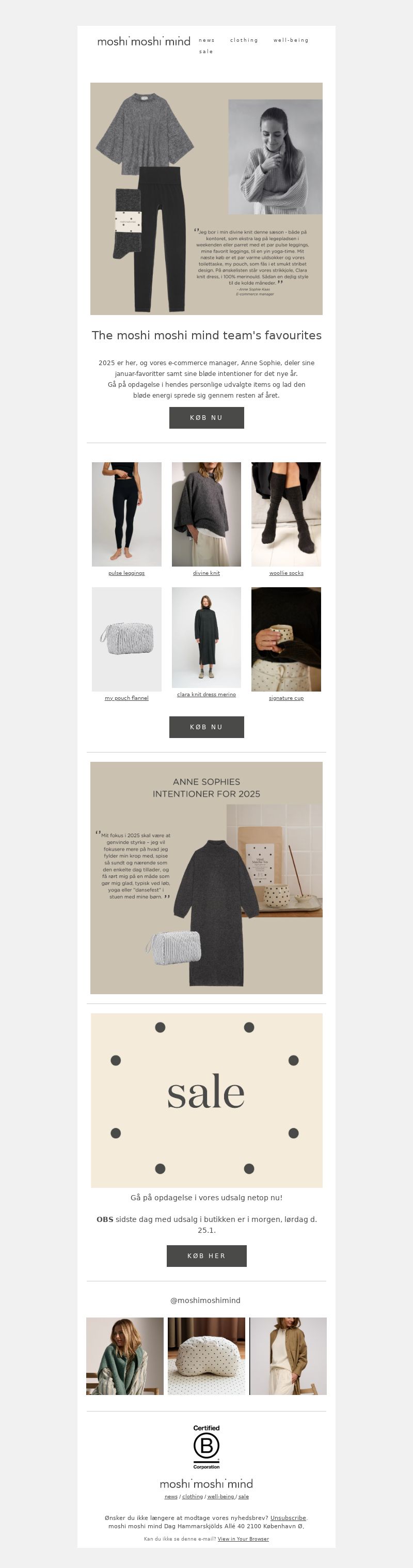Click the clara knit dress merino link
The height and width of the screenshot is (1568, 413).
[x=206, y=694]
